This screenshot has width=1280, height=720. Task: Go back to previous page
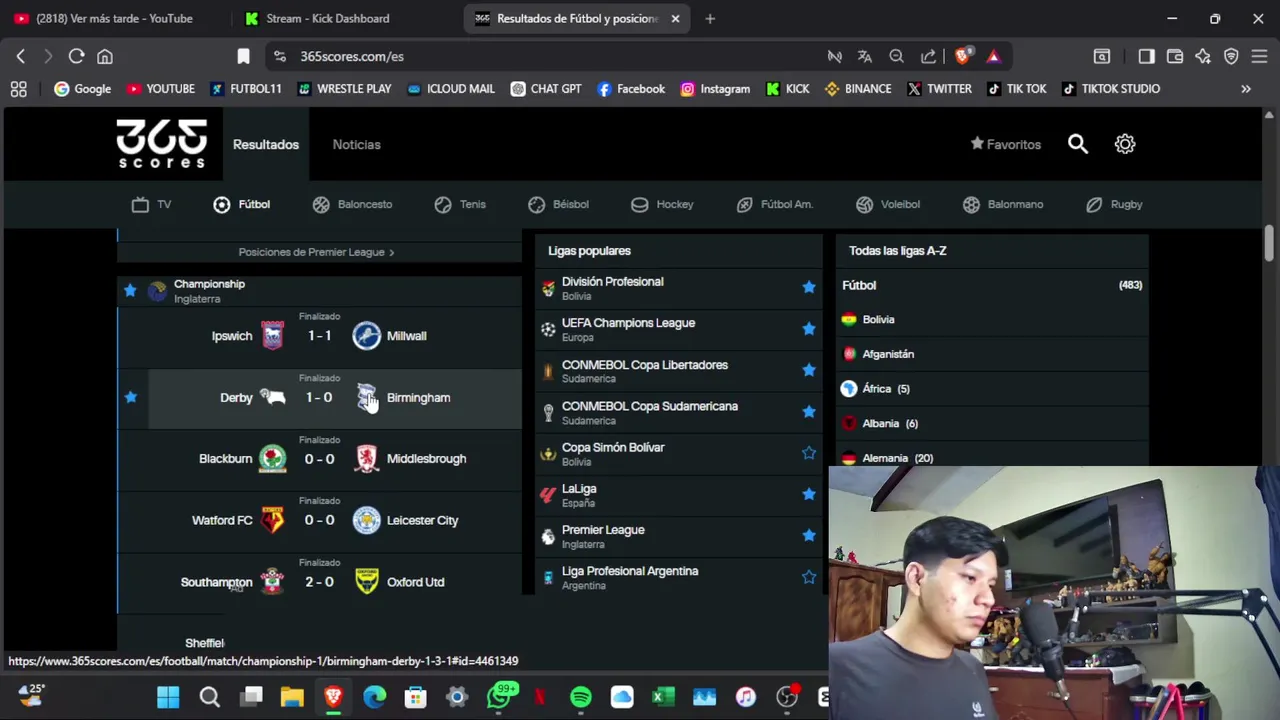pyautogui.click(x=20, y=56)
